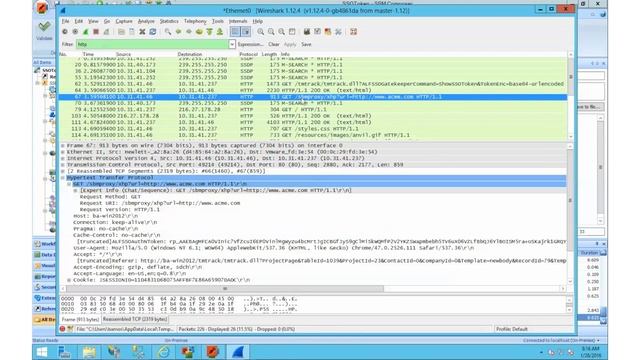
Task: Jump to the last packet icon
Action: [x=220, y=32]
